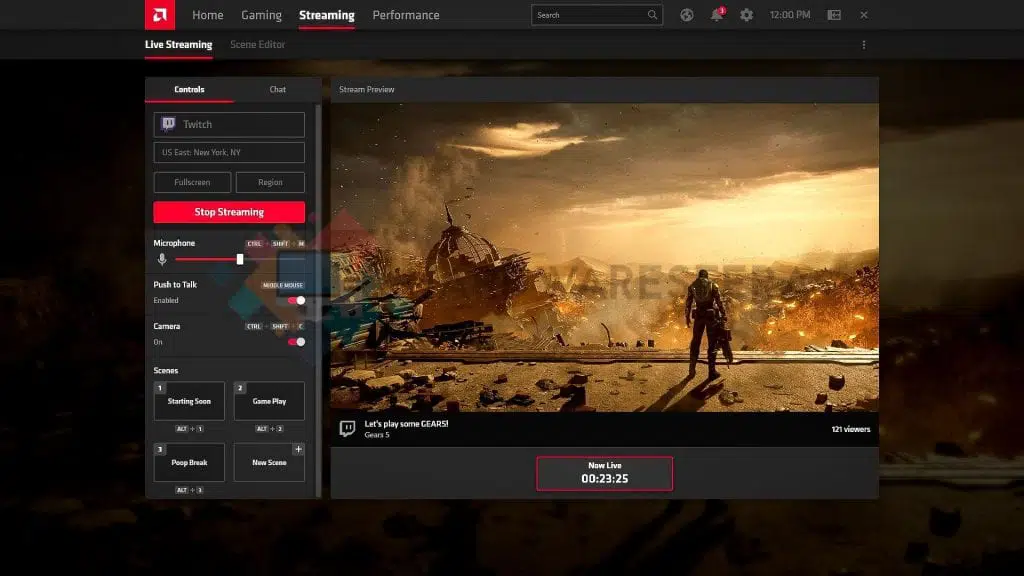1024x576 pixels.
Task: Click the "Let's play some GEARS!" title
Action: click(406, 424)
